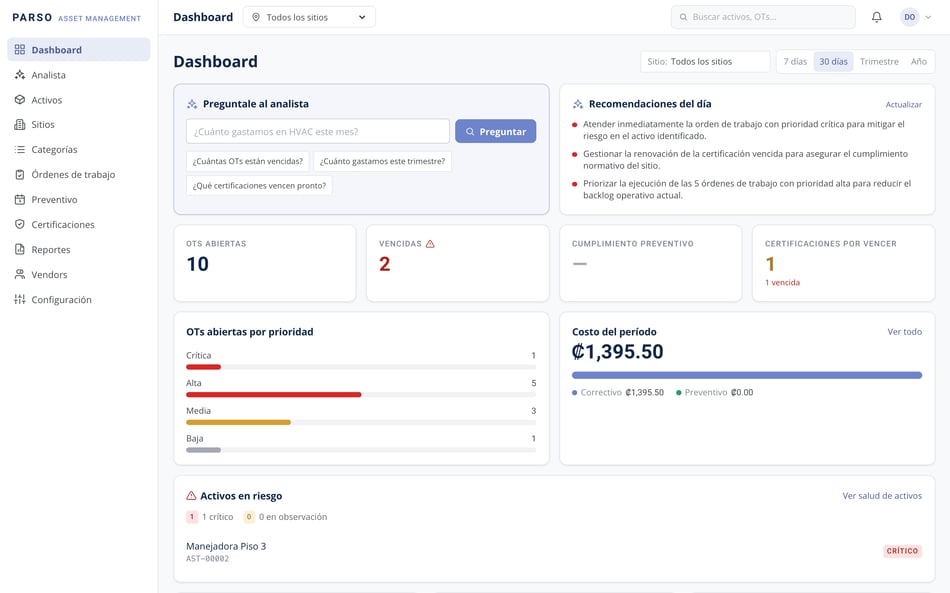Select the 7 días period tab
This screenshot has height=593, width=950.
[x=795, y=61]
